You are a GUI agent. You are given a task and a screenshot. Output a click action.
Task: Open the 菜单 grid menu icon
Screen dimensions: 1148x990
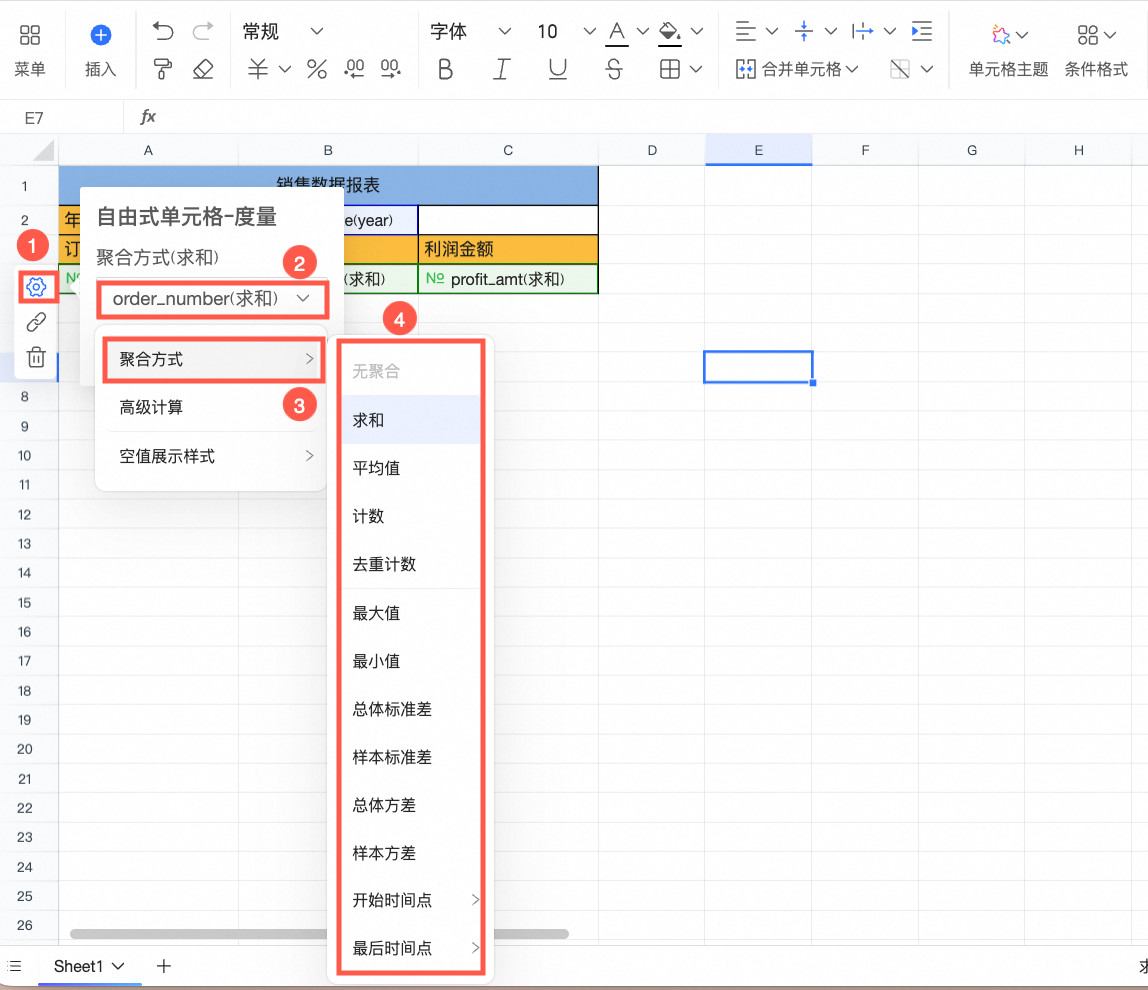(29, 34)
